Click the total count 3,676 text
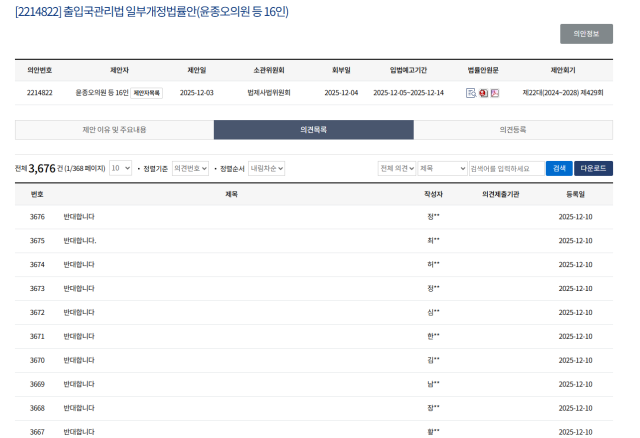 coord(42,169)
